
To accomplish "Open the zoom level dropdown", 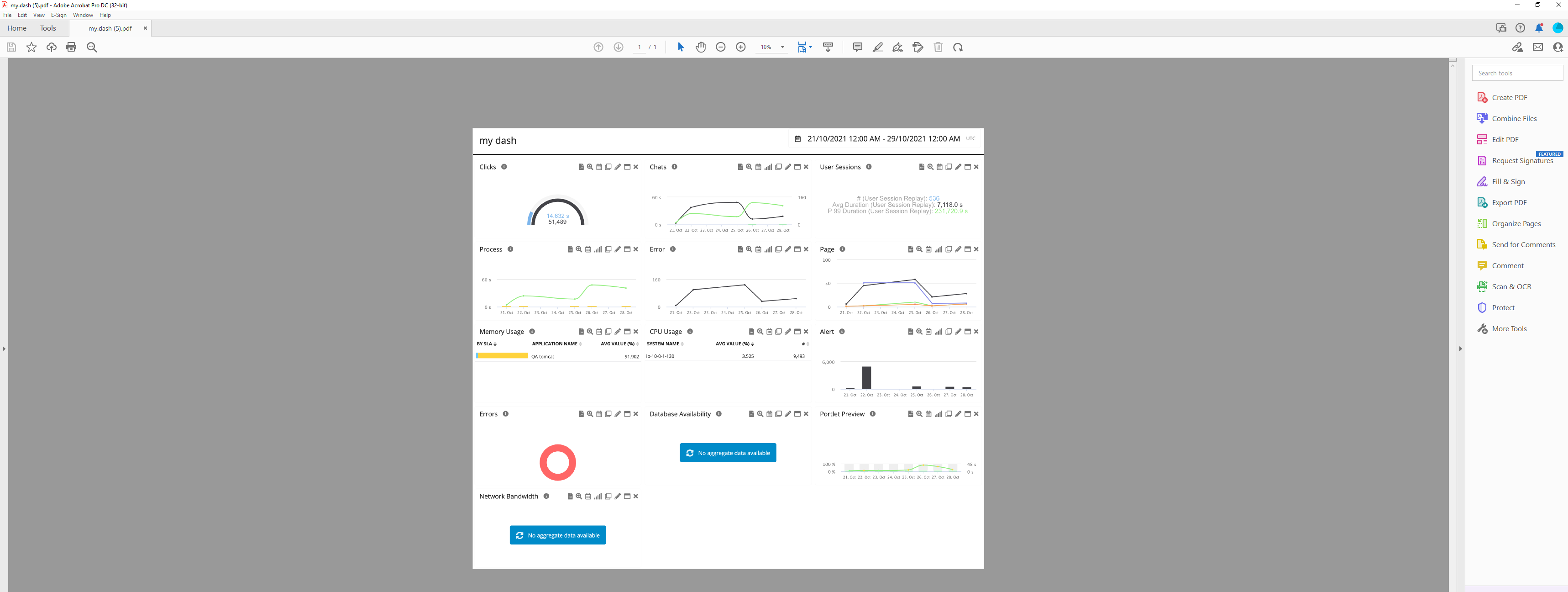I will pyautogui.click(x=782, y=47).
